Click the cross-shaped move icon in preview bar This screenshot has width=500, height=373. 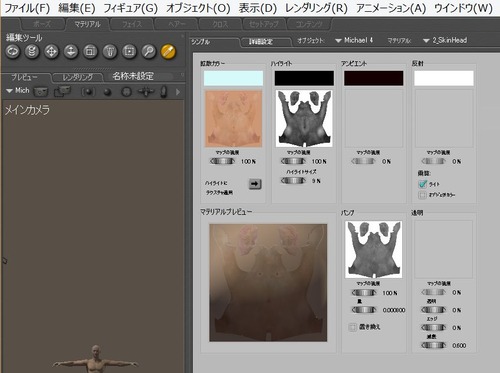tap(146, 92)
